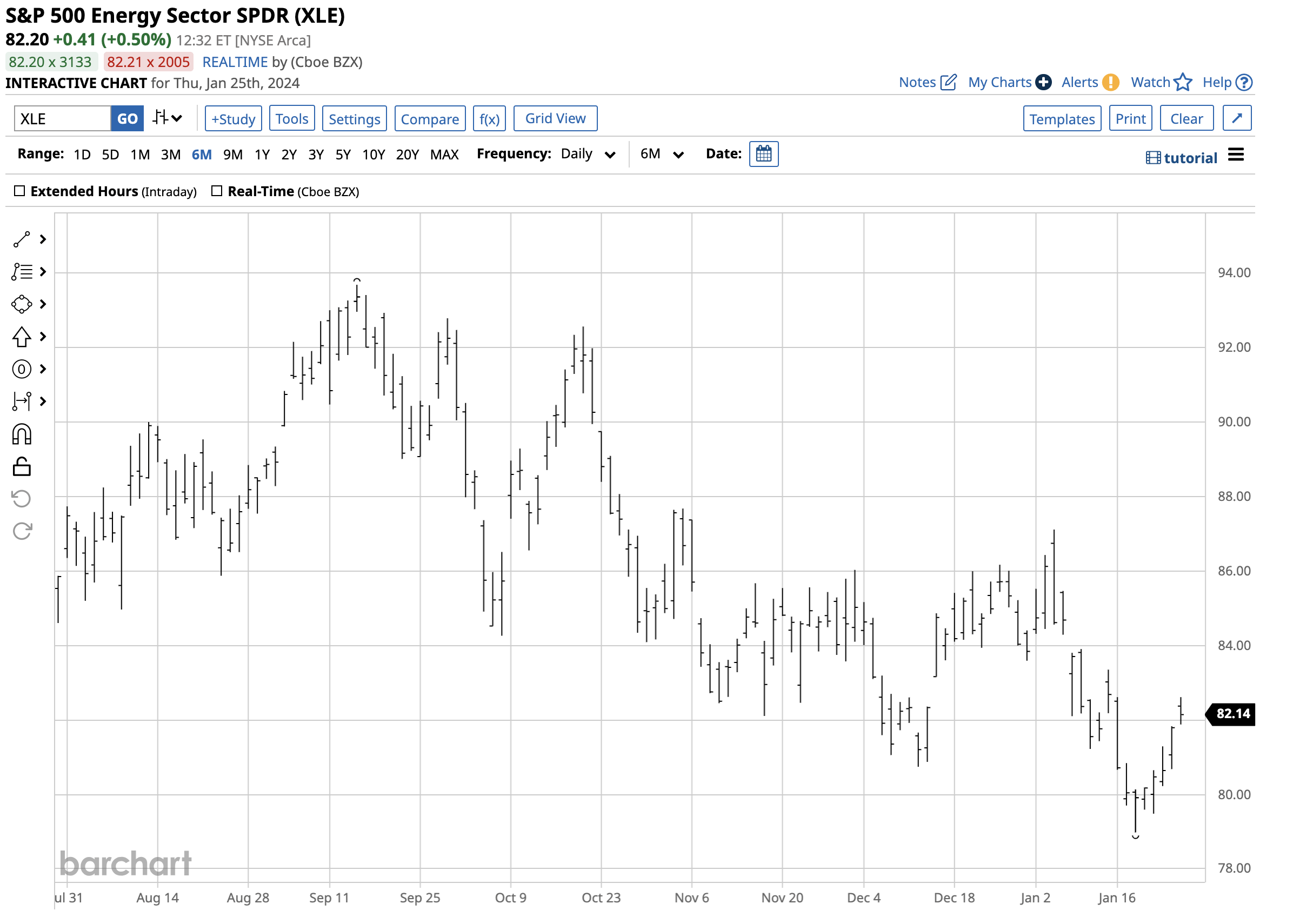Enable Real-Time Cboe BZX checkbox
This screenshot has width=1293, height=924.
click(217, 191)
